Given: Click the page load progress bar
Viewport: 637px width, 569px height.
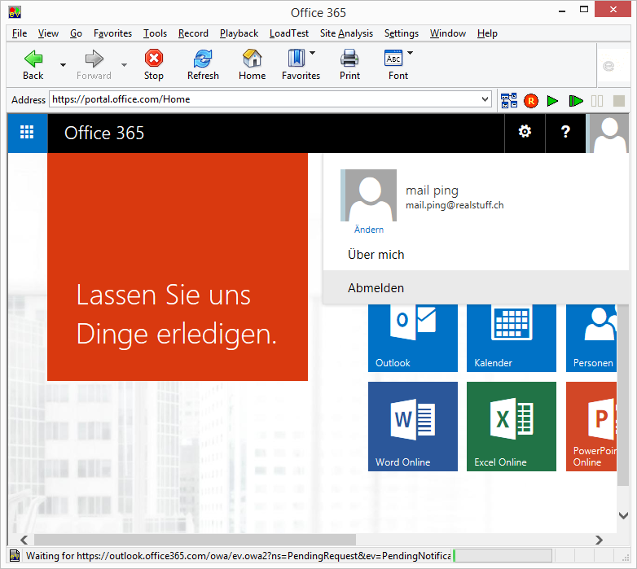Looking at the screenshot, I should coord(502,555).
